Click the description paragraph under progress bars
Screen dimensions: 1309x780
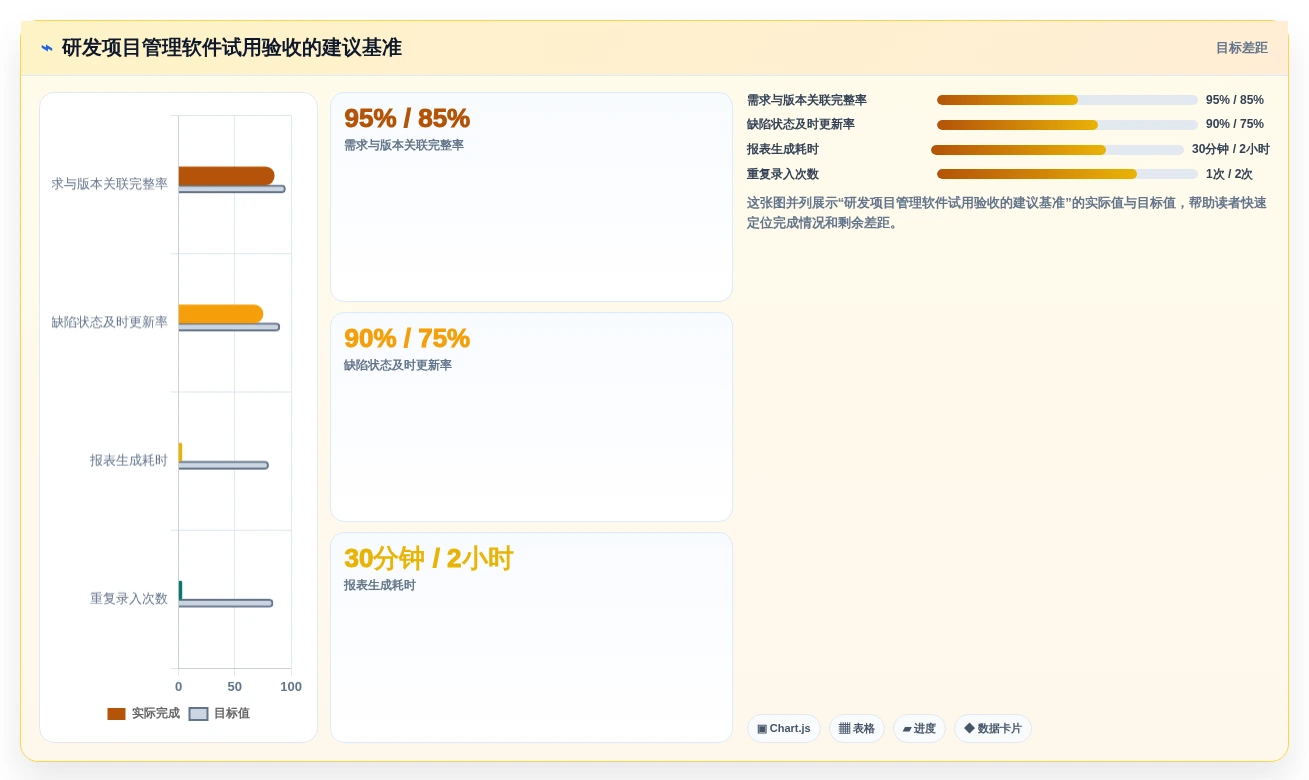coord(1007,213)
